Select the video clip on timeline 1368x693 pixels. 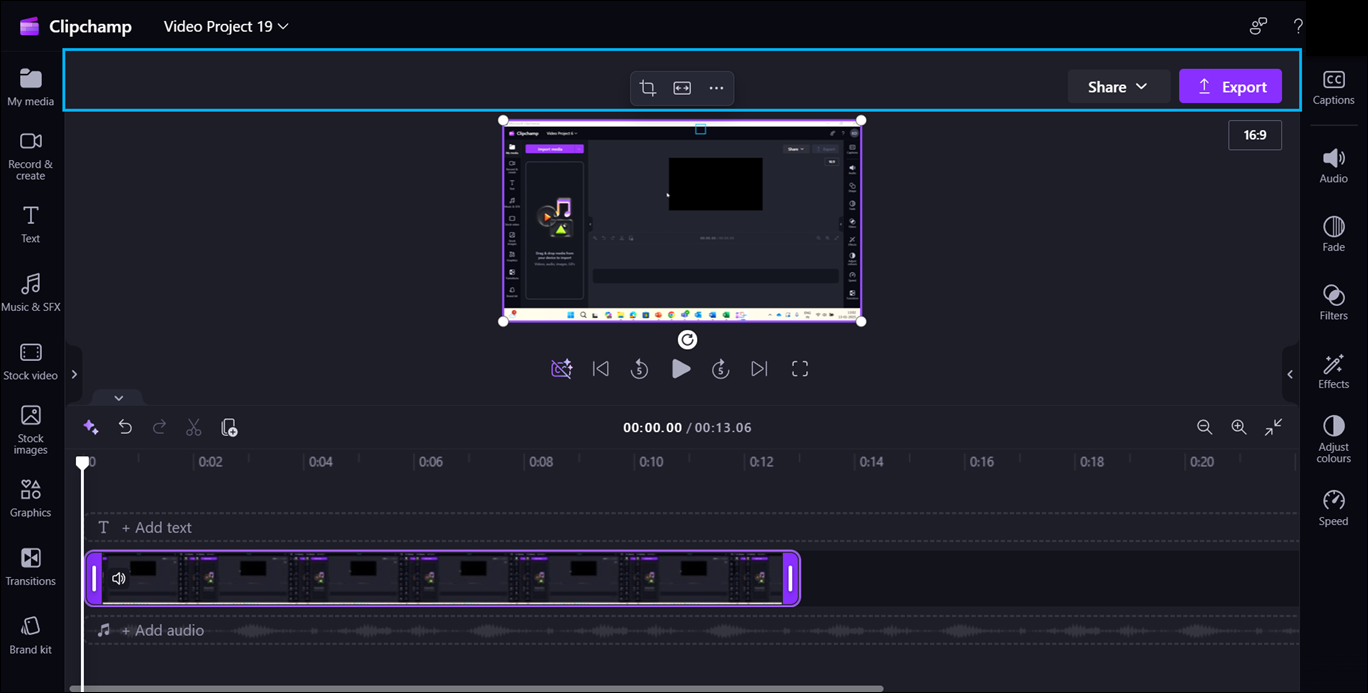coord(442,578)
